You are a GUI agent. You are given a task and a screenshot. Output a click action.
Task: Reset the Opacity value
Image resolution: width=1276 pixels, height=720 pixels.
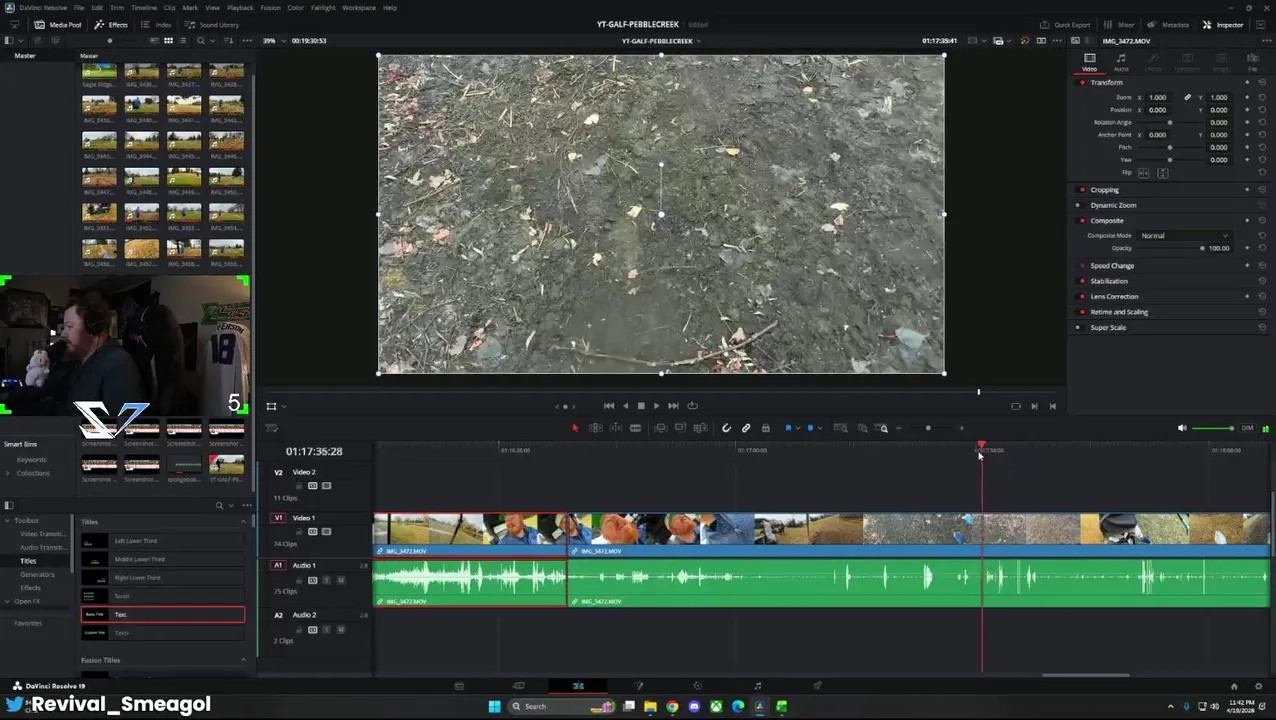1262,248
